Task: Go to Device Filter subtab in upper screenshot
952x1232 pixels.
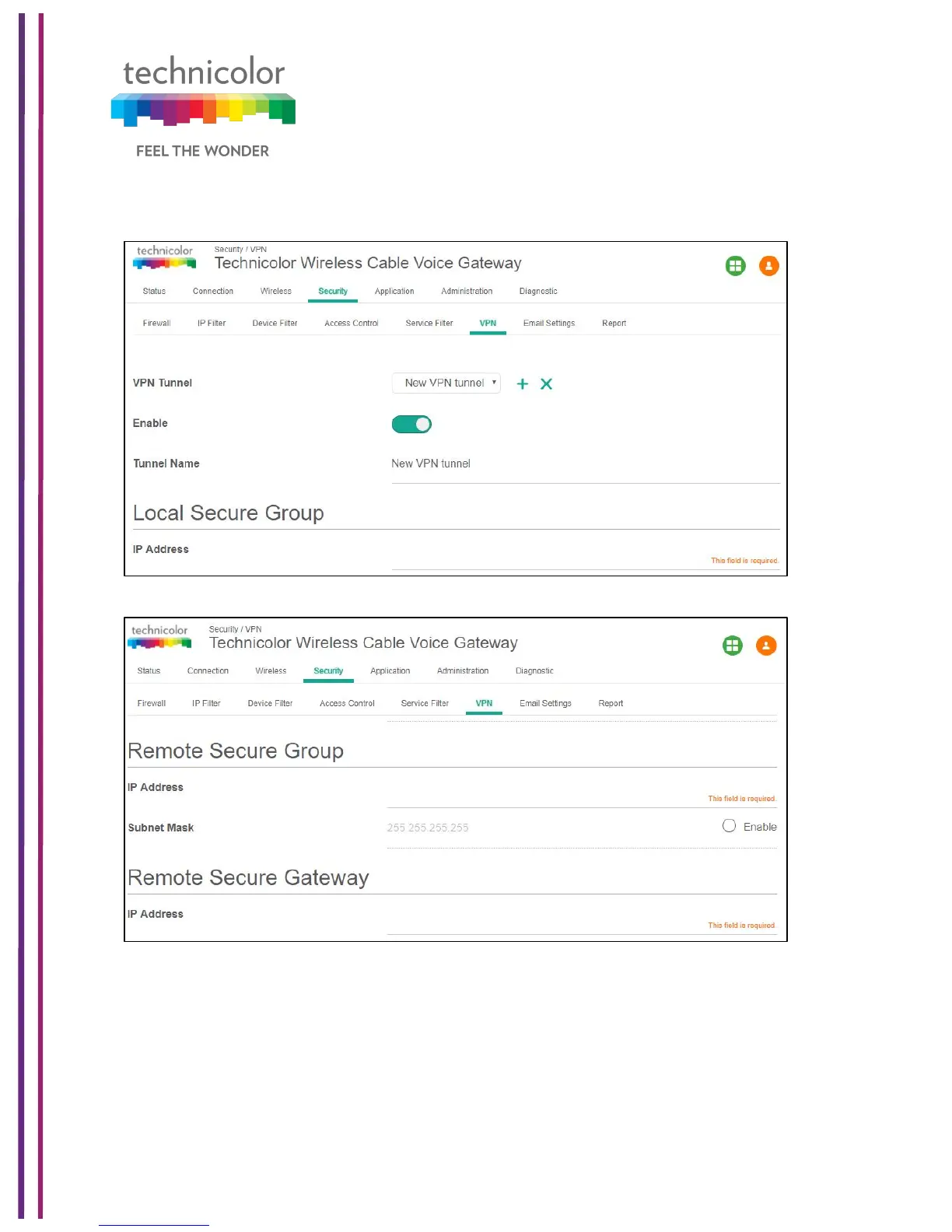Action: 275,323
